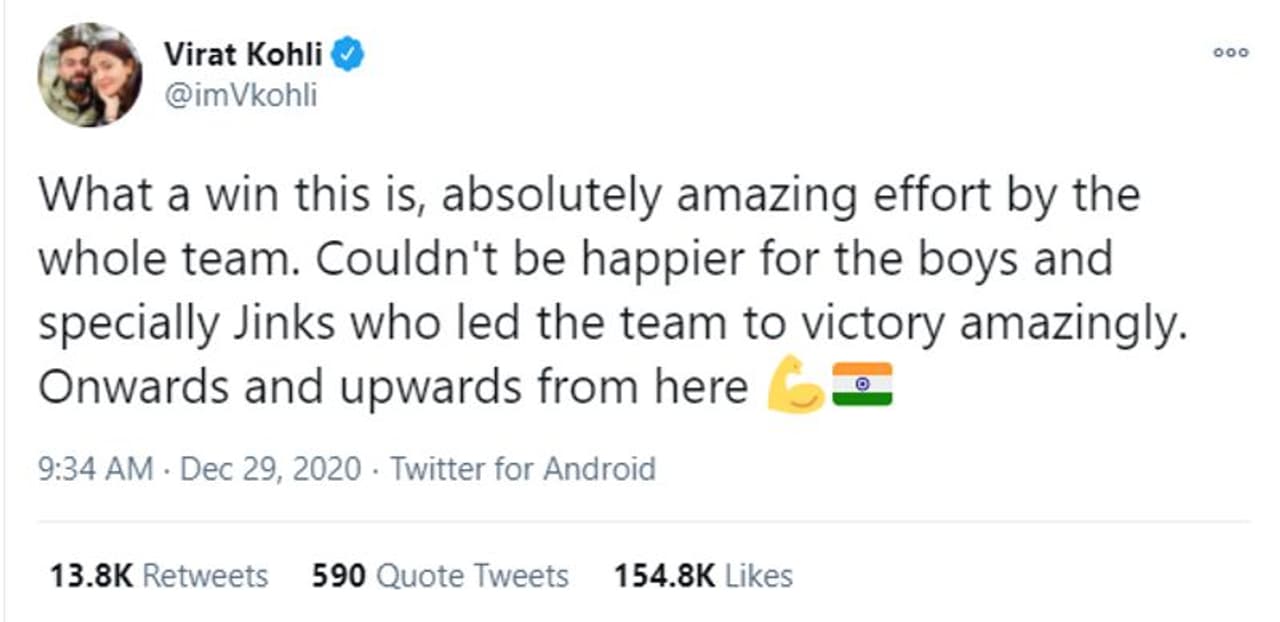Open the @imVkohli handle link
The width and height of the screenshot is (1280, 622).
click(x=239, y=98)
